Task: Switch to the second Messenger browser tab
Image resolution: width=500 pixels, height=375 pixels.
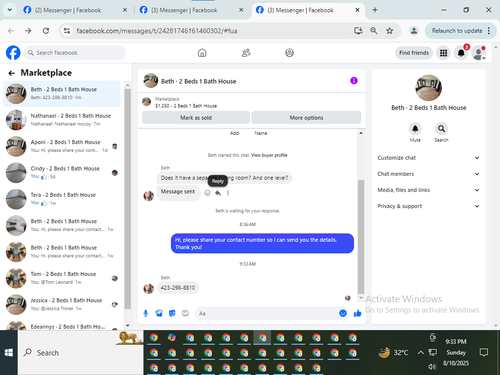Action: pos(191,10)
